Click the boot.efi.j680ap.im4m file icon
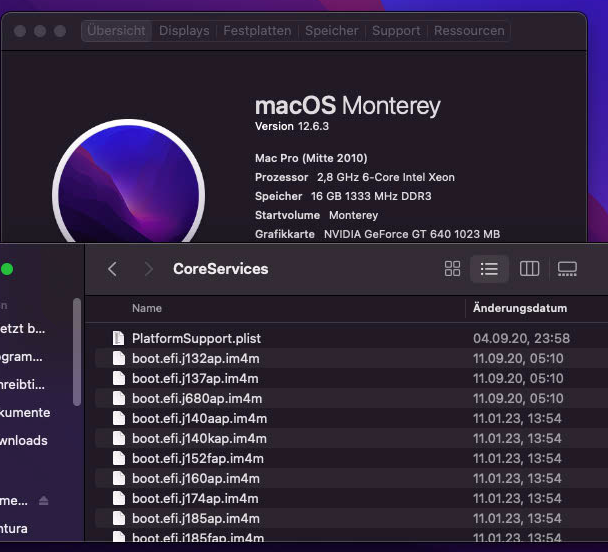This screenshot has width=608, height=552. pyautogui.click(x=119, y=398)
